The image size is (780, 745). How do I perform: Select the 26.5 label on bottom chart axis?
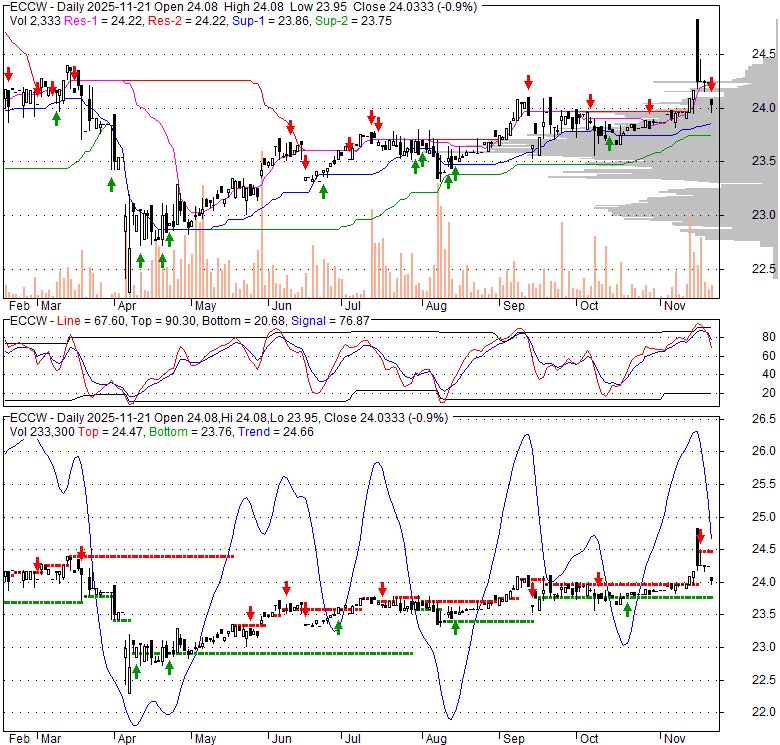tap(763, 419)
